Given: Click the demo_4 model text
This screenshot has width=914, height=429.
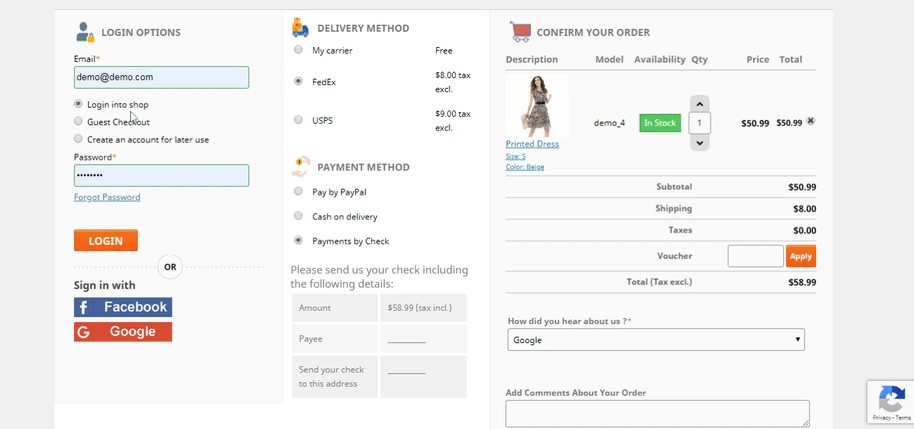Looking at the screenshot, I should pyautogui.click(x=609, y=123).
